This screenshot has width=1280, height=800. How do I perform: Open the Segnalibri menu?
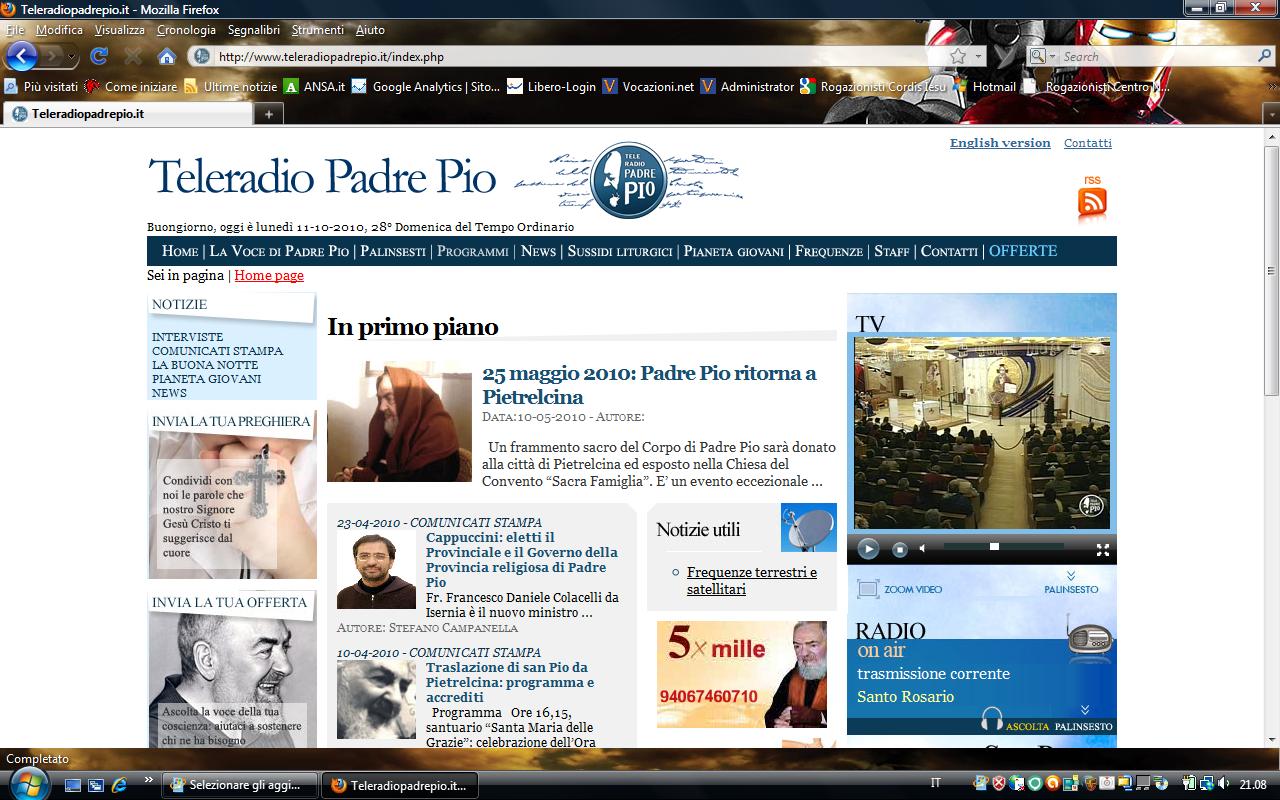point(254,30)
